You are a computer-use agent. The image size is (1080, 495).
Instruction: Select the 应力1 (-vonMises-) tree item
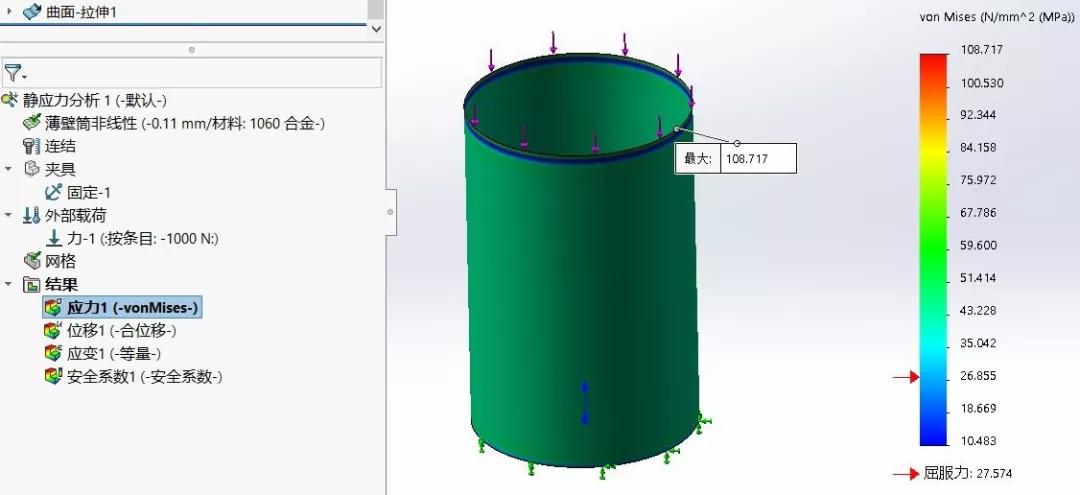click(x=132, y=307)
